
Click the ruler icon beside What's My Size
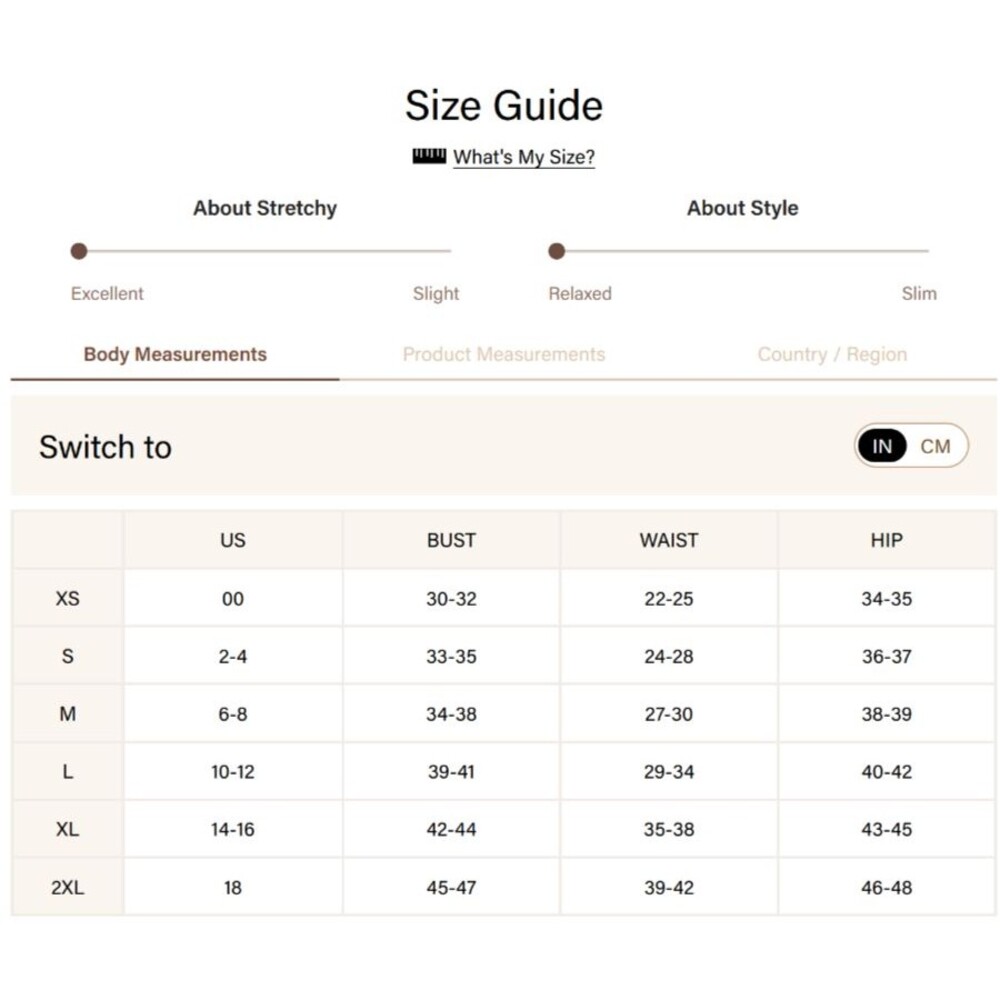pyautogui.click(x=429, y=156)
